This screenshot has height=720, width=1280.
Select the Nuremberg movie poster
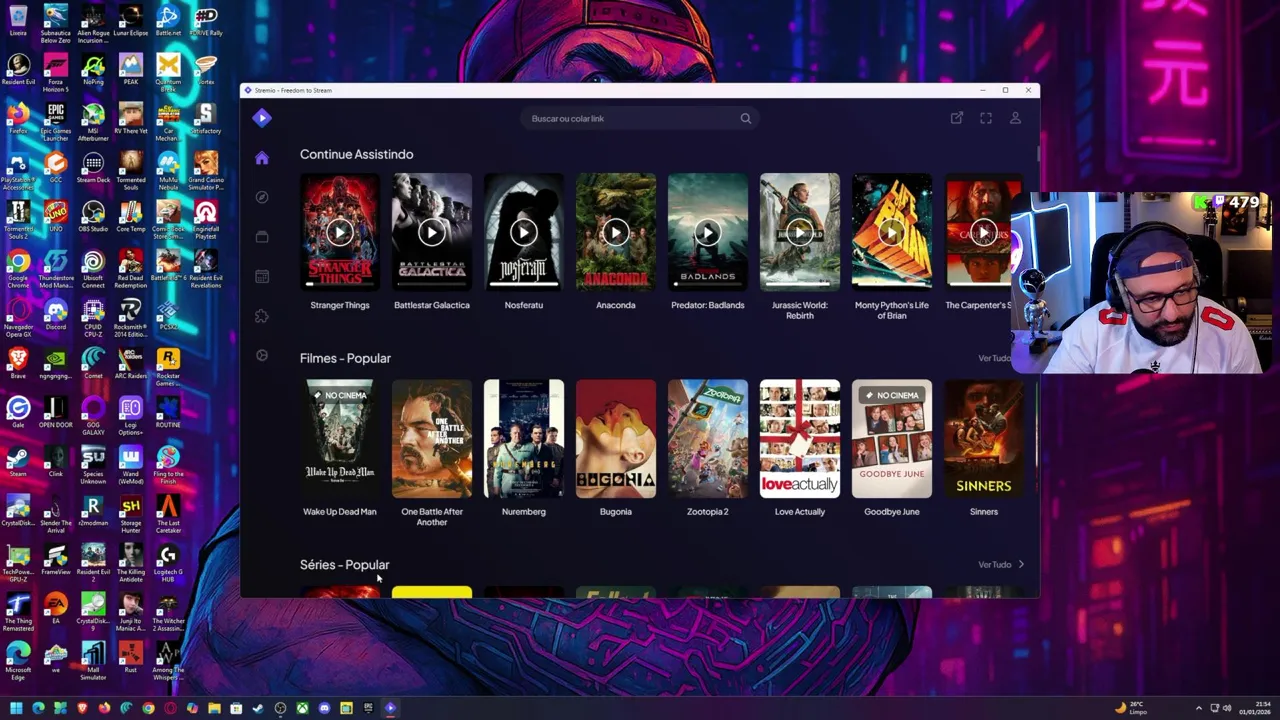click(x=524, y=439)
